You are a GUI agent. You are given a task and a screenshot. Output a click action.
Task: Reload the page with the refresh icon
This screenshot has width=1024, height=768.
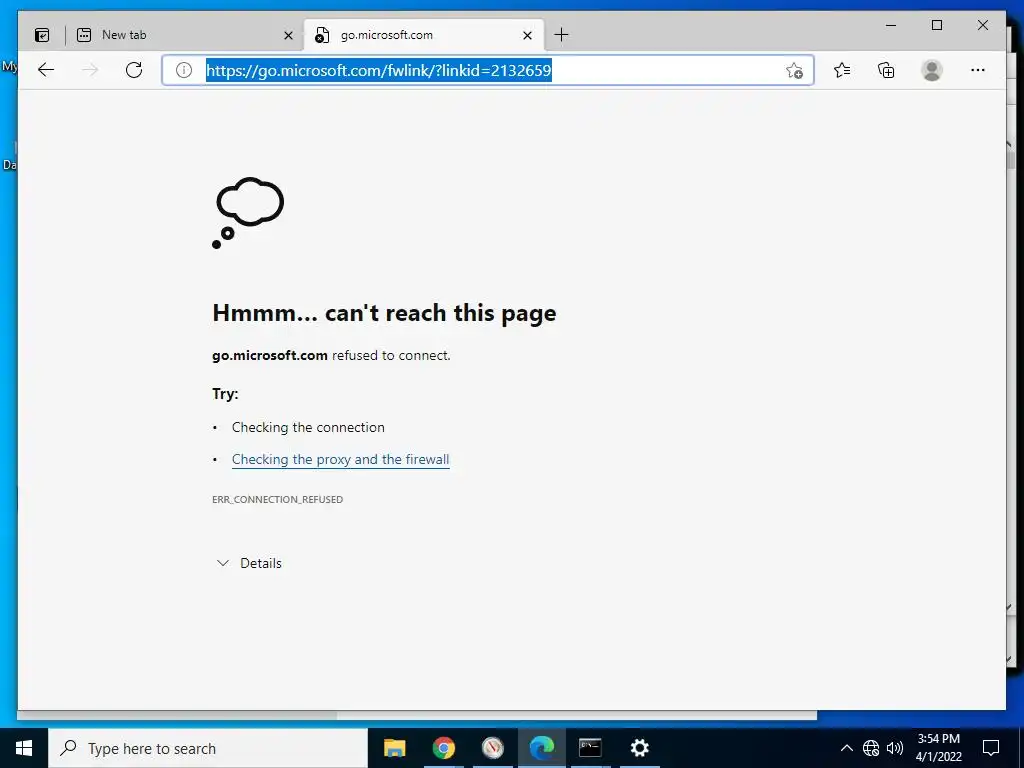pyautogui.click(x=134, y=70)
